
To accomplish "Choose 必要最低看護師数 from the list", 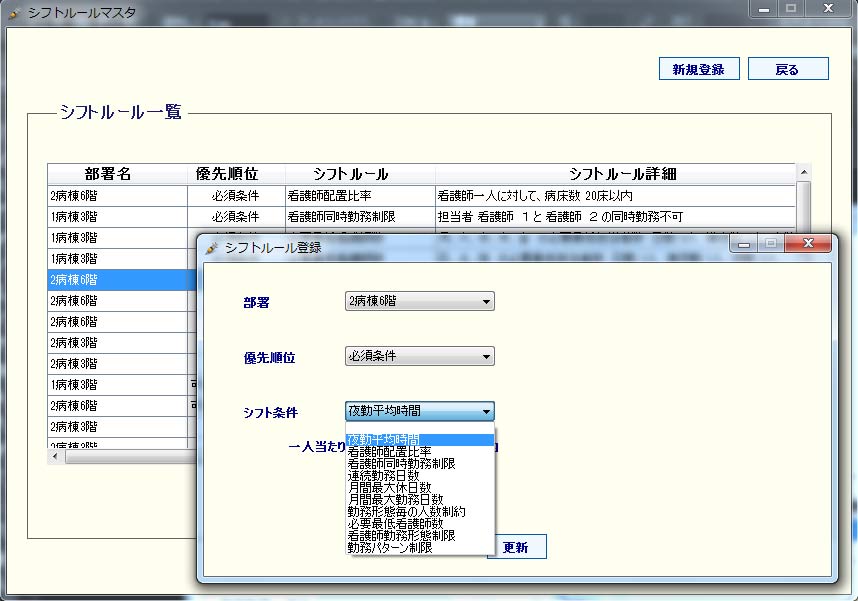I will pos(397,524).
